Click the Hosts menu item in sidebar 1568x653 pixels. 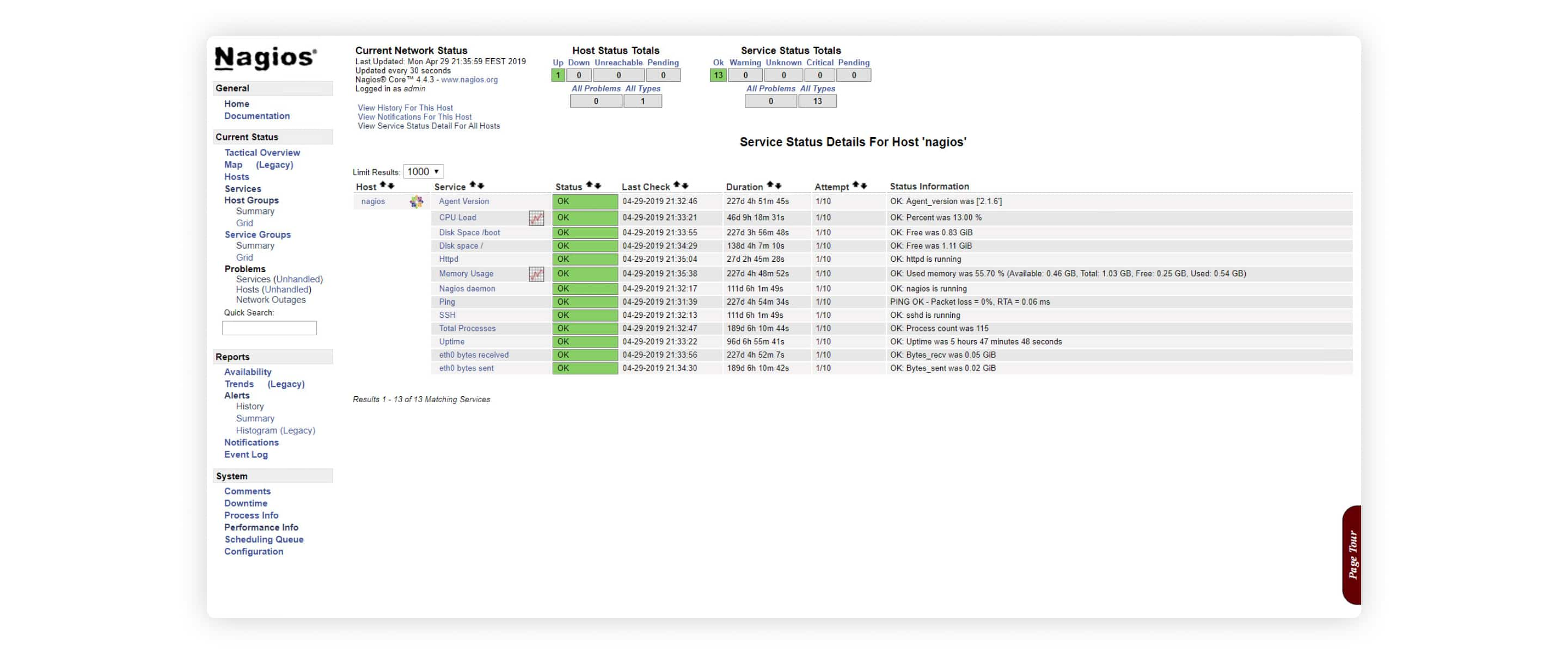tap(236, 177)
